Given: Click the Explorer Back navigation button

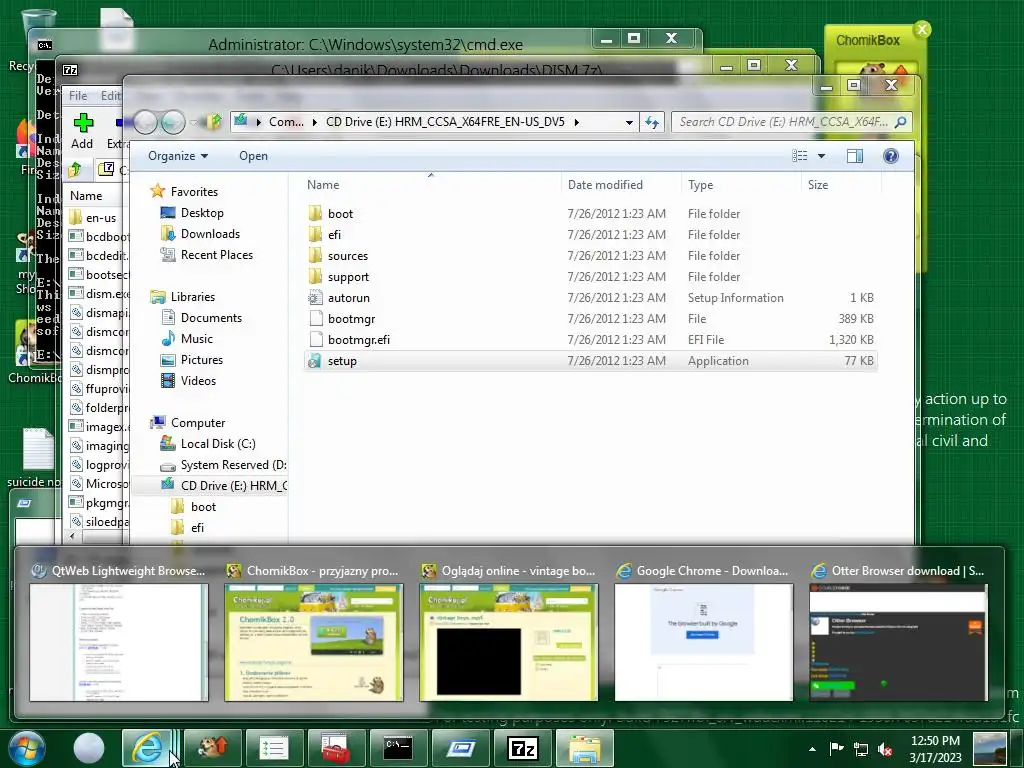Looking at the screenshot, I should coord(146,121).
